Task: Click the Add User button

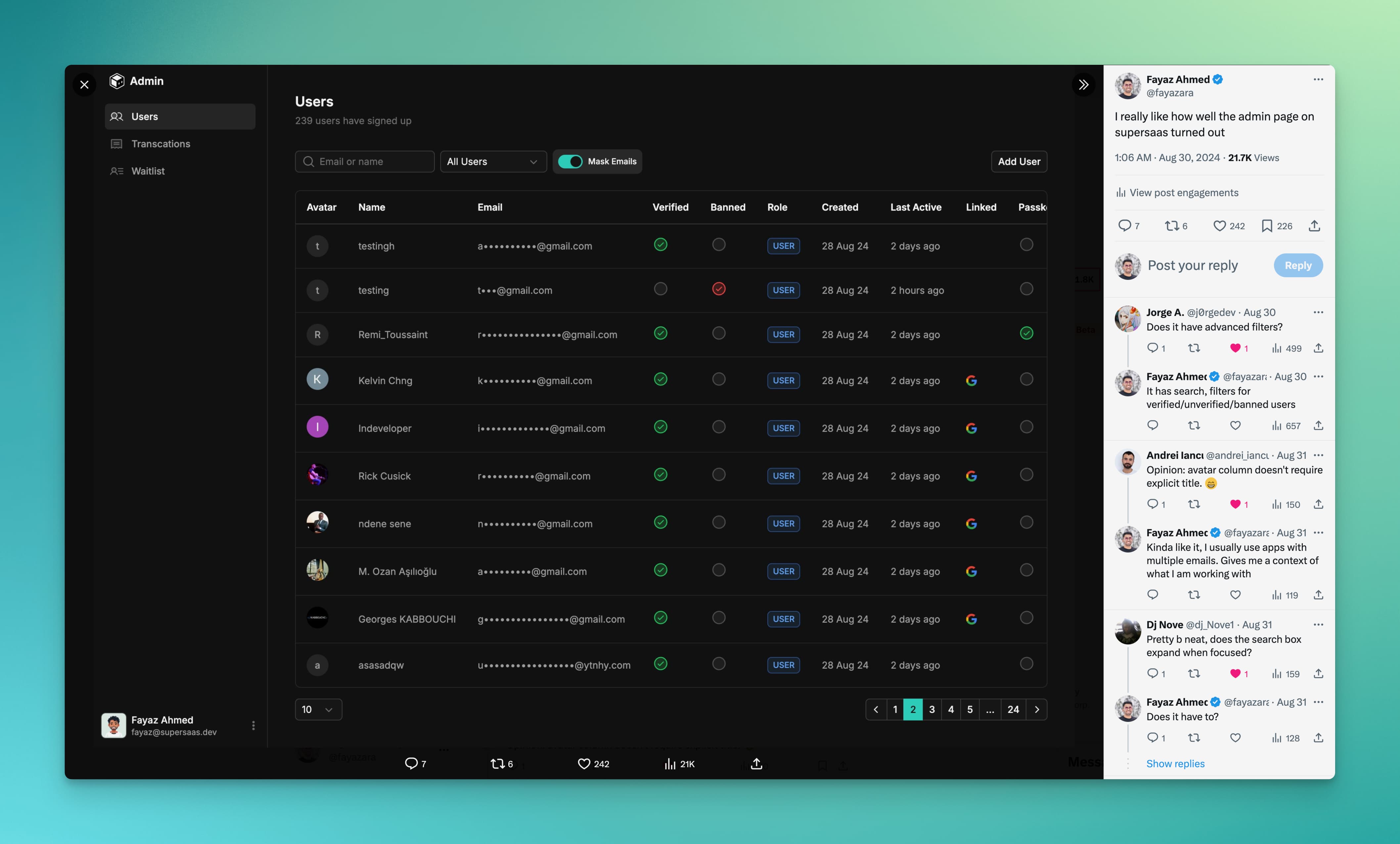Action: click(1019, 161)
